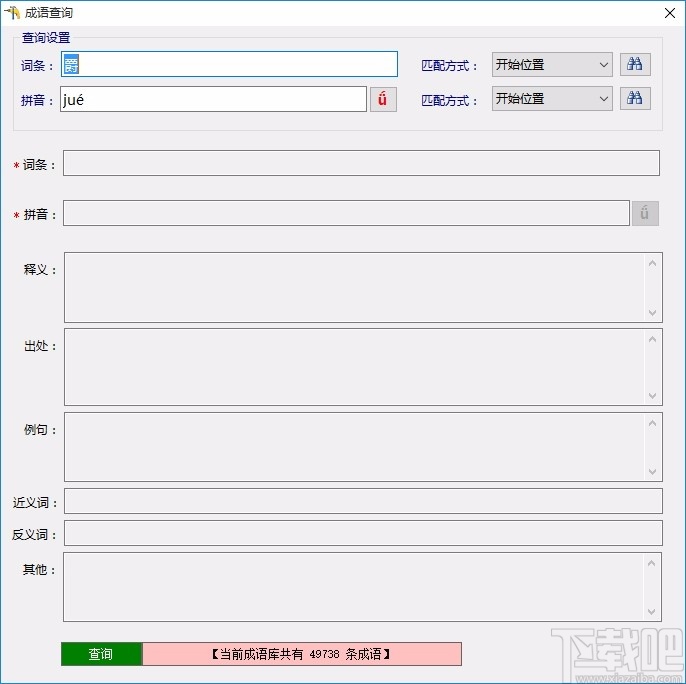Click the binoculars search icon for 词条
The image size is (686, 684).
click(x=635, y=65)
